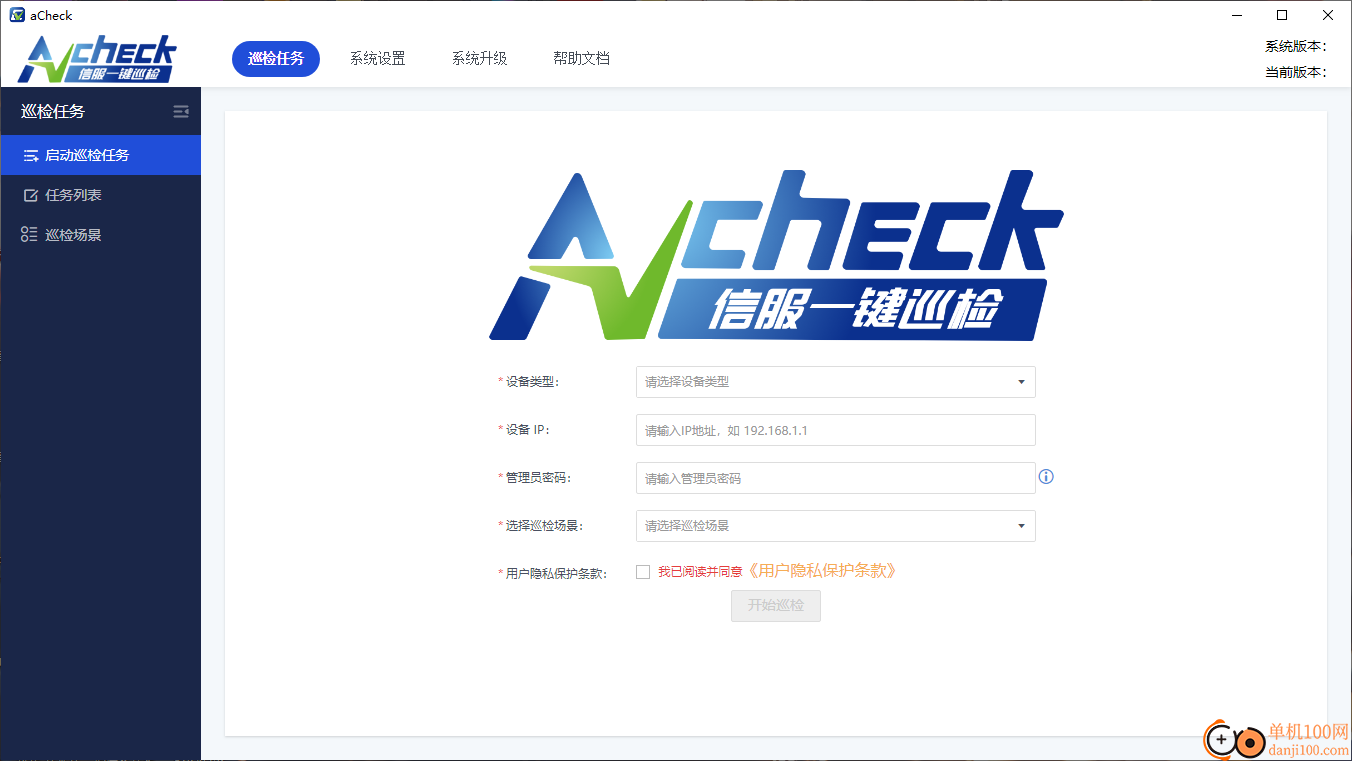Collapse the sidebar using the menu fold icon
The image size is (1352, 761).
(x=181, y=112)
